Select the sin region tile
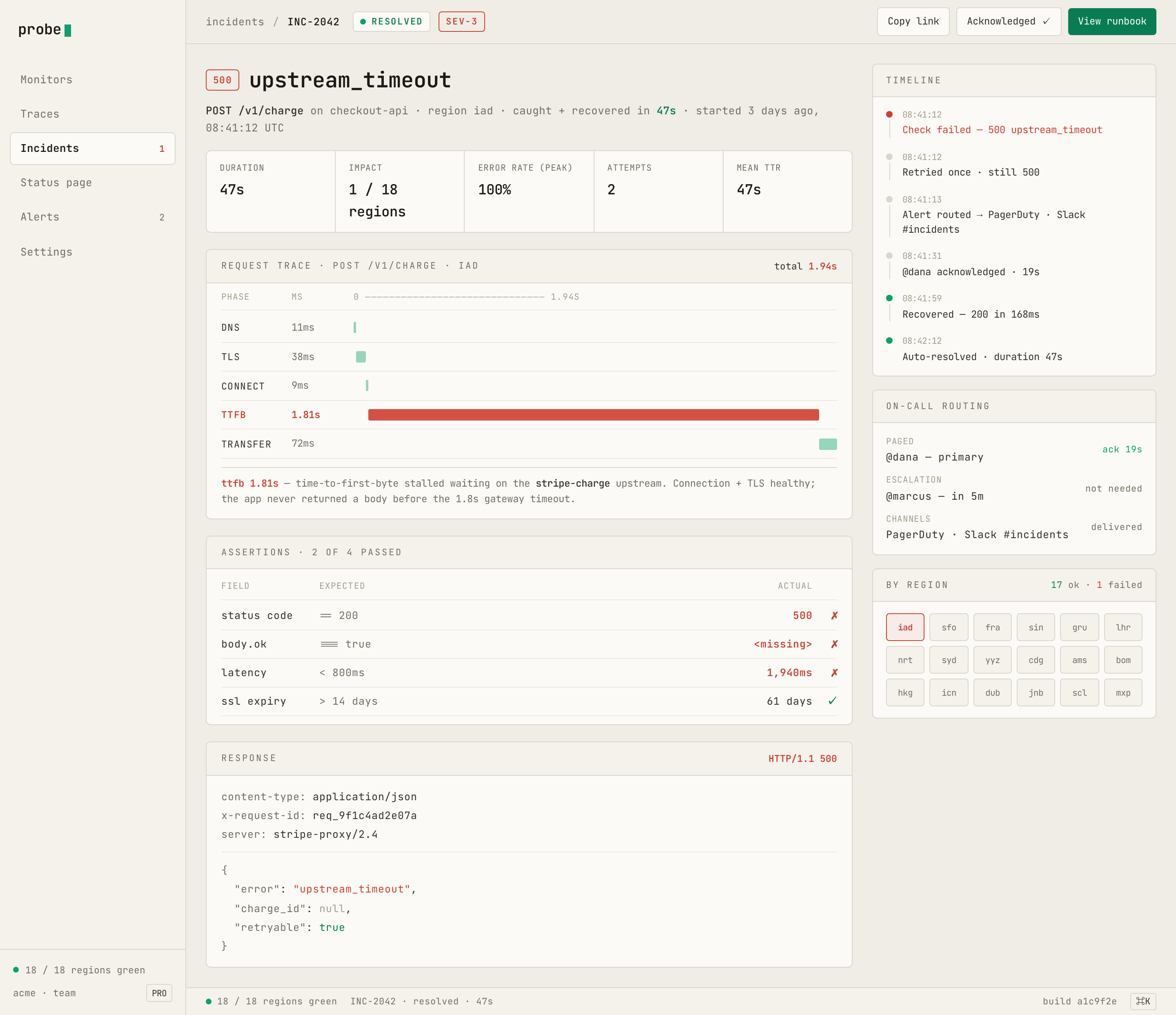1176x1015 pixels. click(x=1035, y=627)
